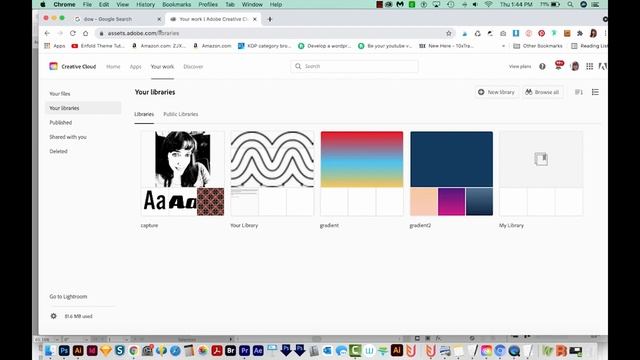
Task: Click the Pinterest extension icon
Action: point(541,33)
